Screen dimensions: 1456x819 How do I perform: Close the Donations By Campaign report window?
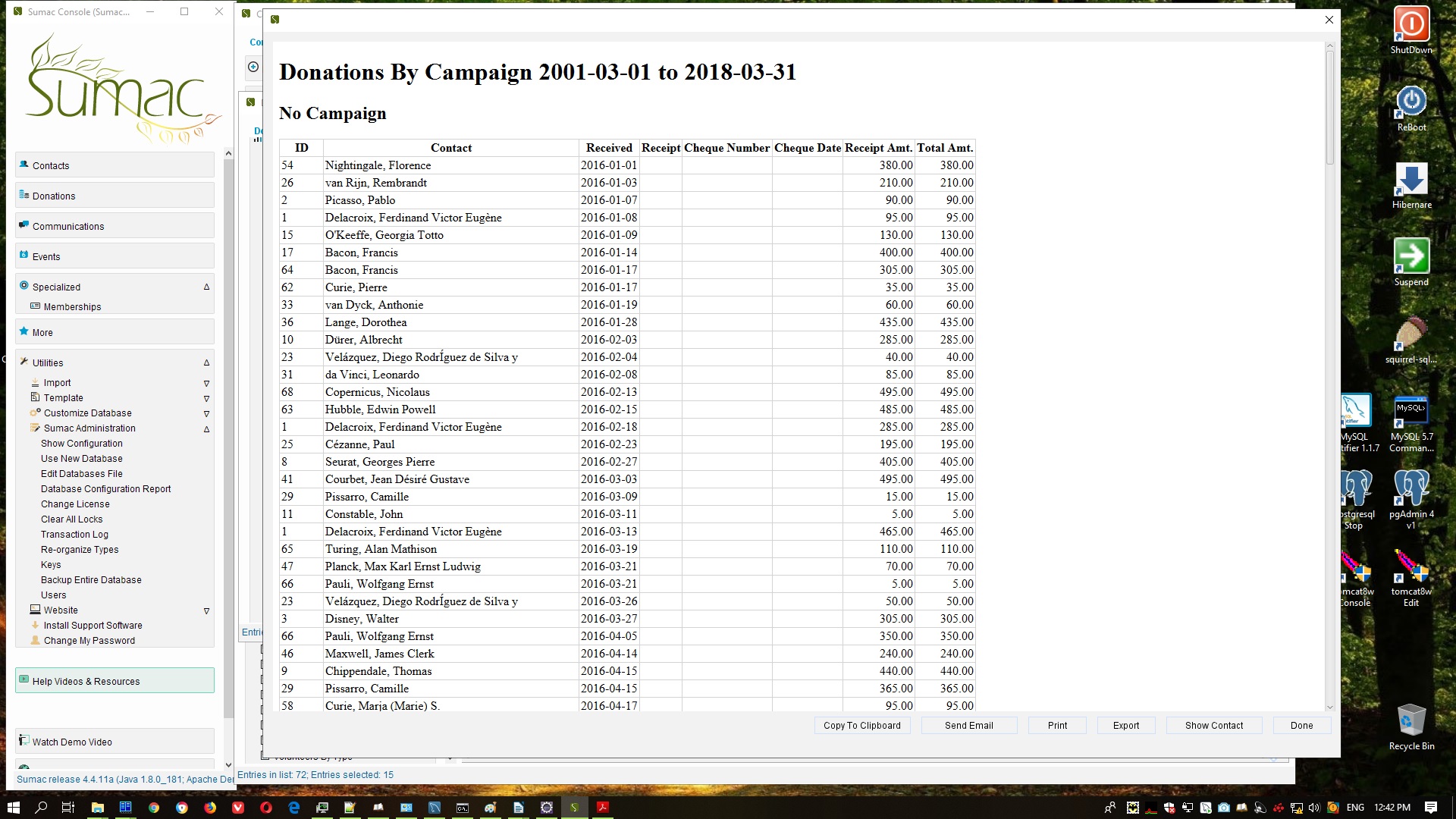1329,20
